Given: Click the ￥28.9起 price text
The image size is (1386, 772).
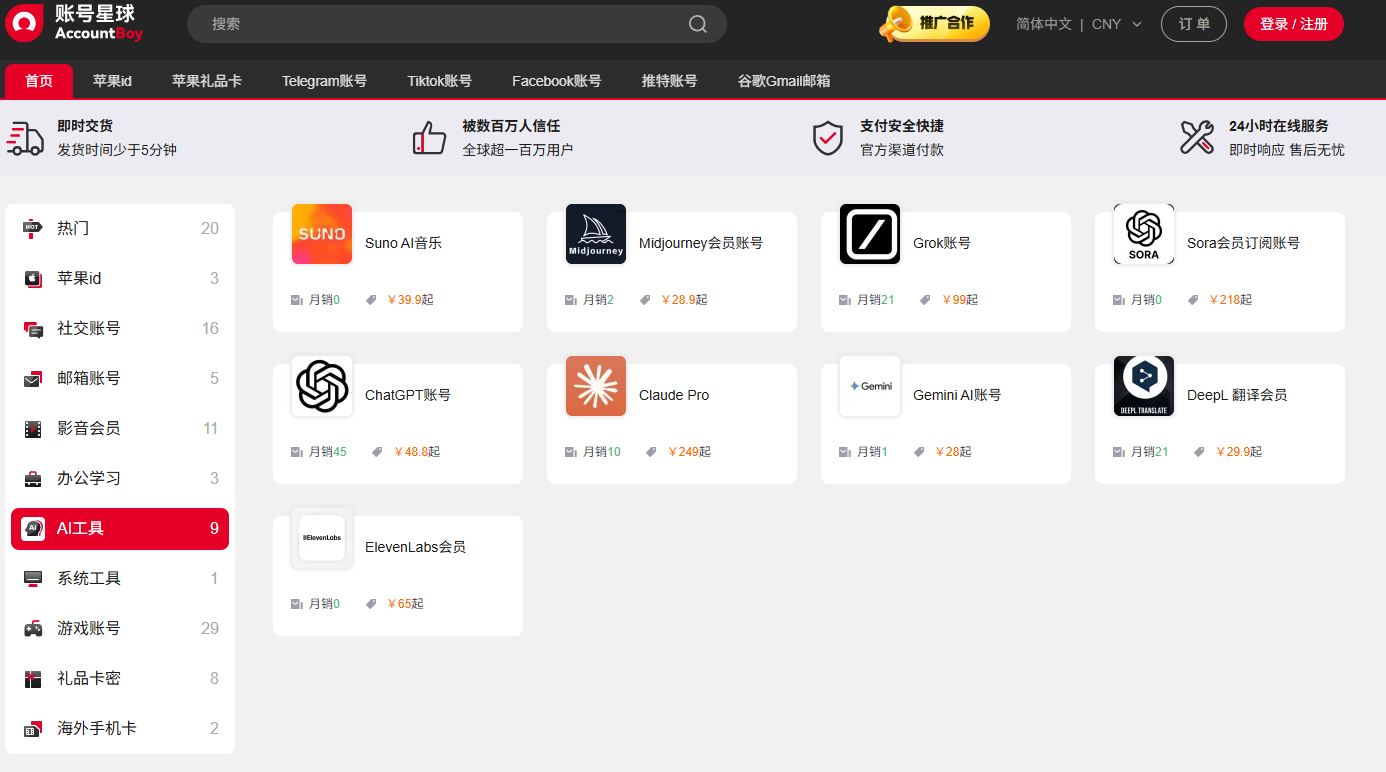Looking at the screenshot, I should 684,300.
